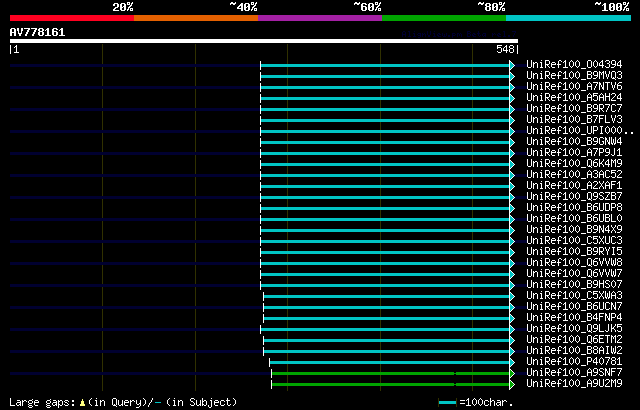Click the cyan alignment bar for Q6ETM2
Viewport: 640px width, 410px height.
(387, 341)
